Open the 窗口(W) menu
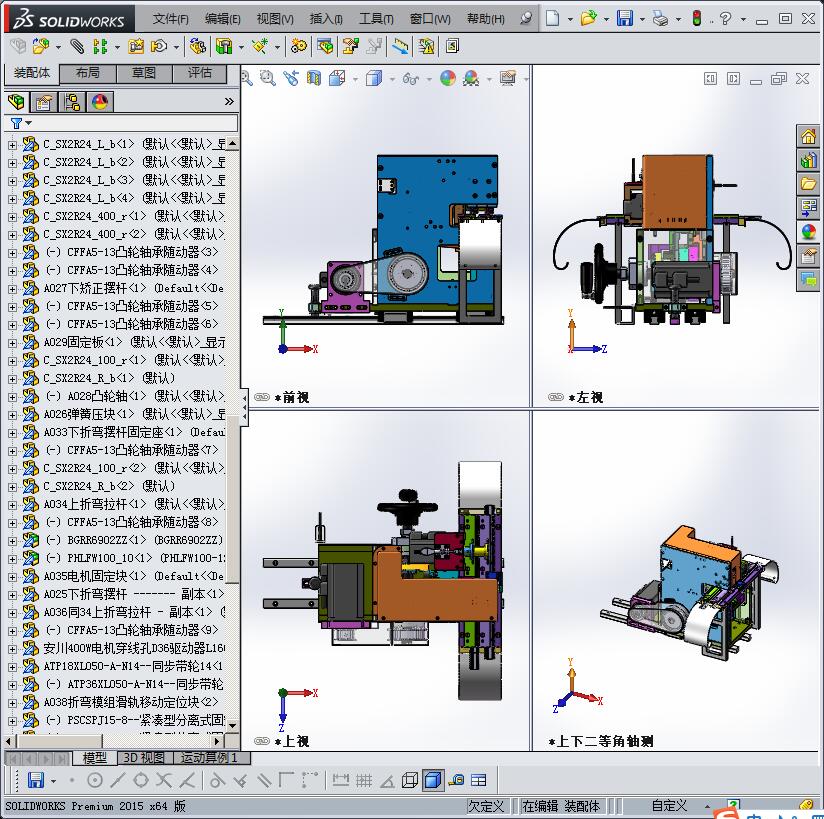 pos(430,19)
